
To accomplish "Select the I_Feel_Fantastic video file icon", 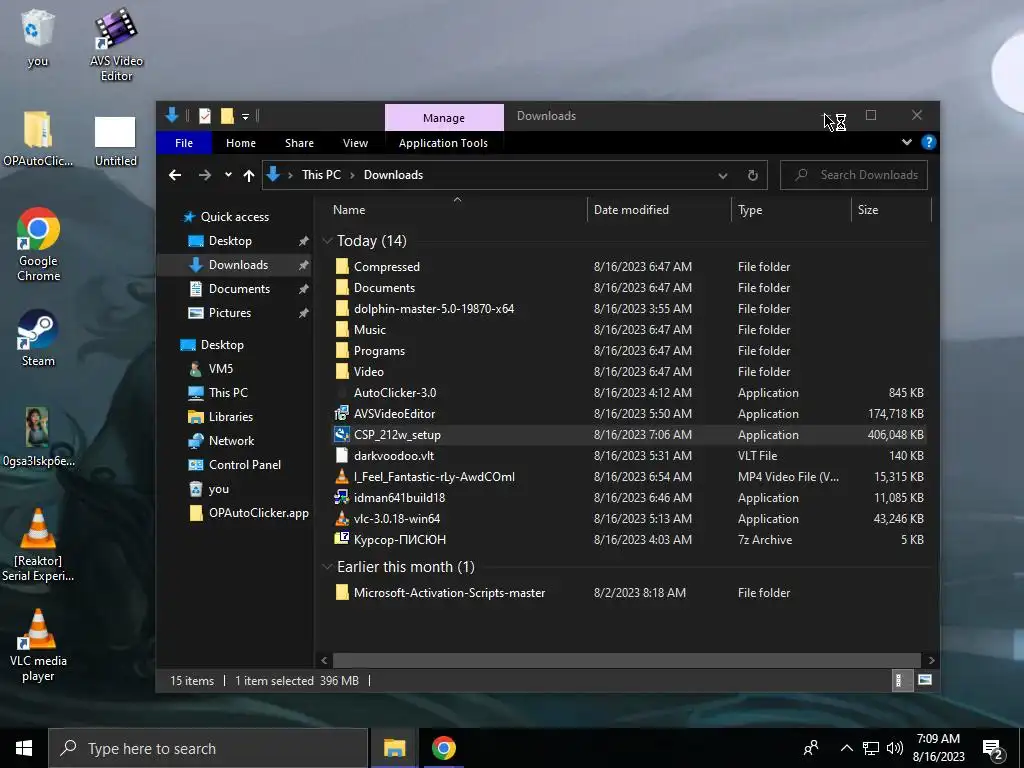I will point(342,476).
